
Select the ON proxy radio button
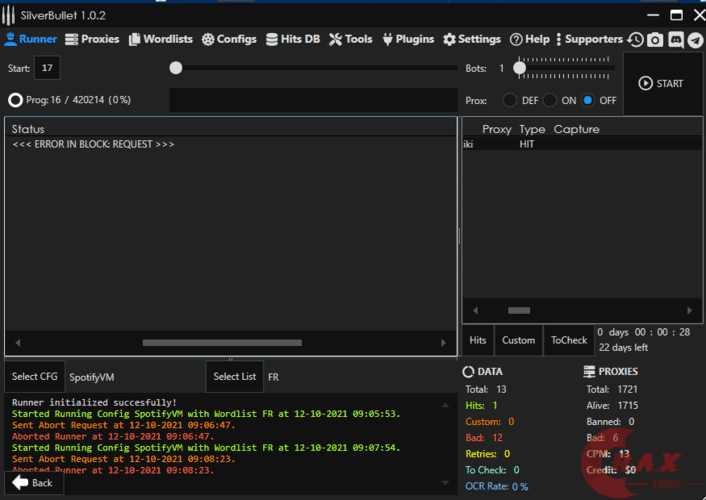(x=550, y=100)
